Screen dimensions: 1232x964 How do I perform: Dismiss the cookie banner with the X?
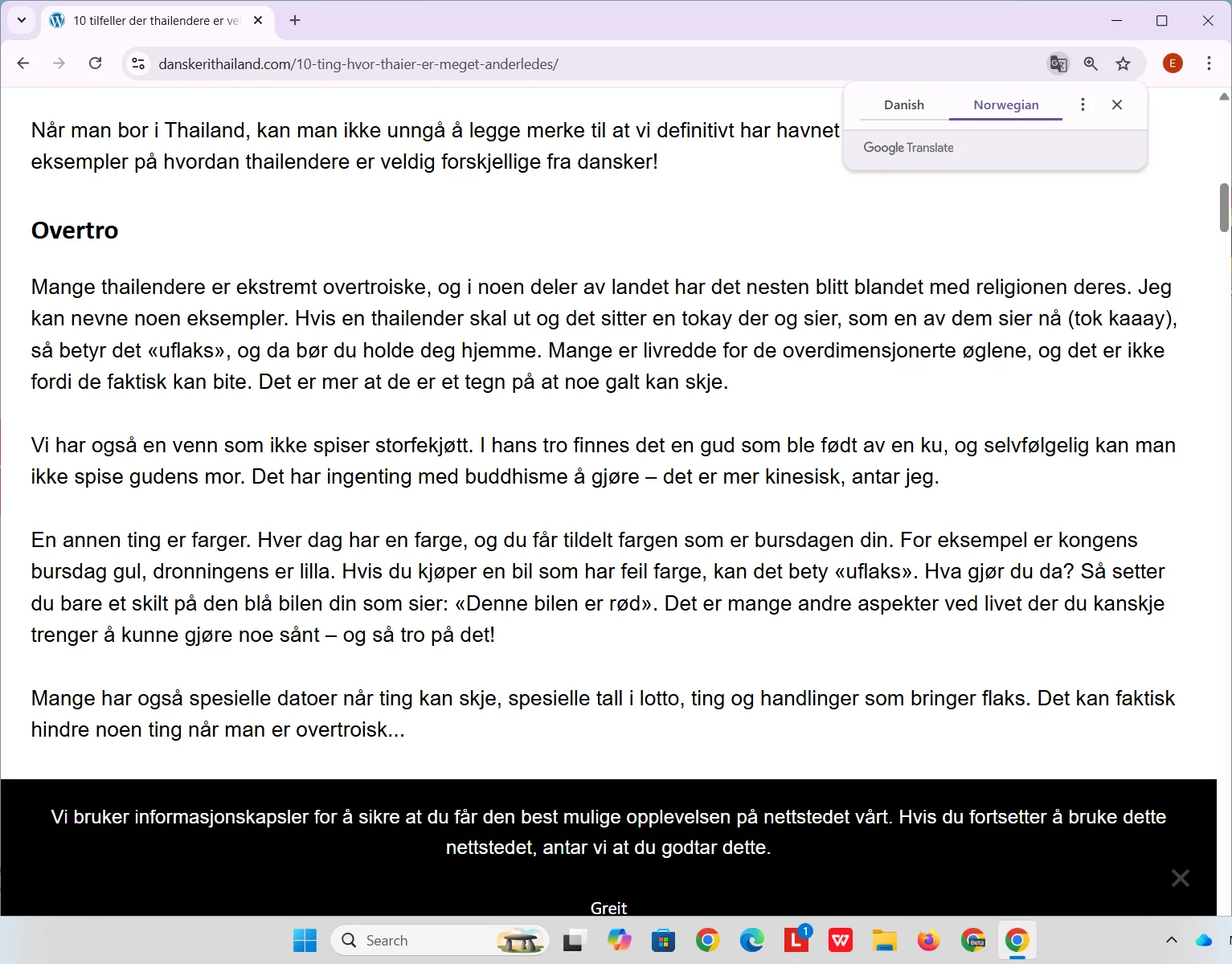pos(1180,878)
